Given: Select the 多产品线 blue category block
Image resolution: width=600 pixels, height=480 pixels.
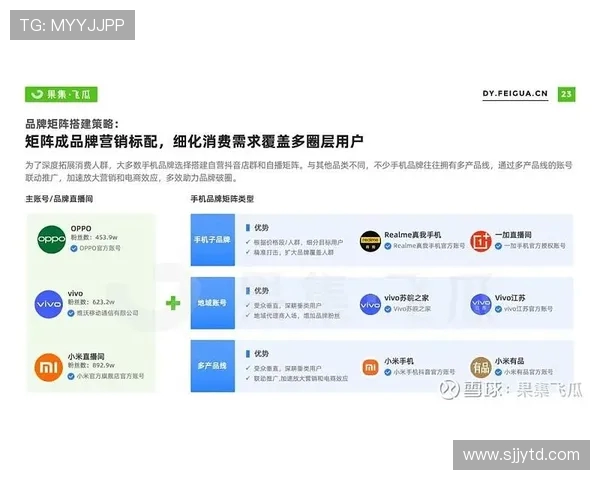Looking at the screenshot, I should pos(213,366).
